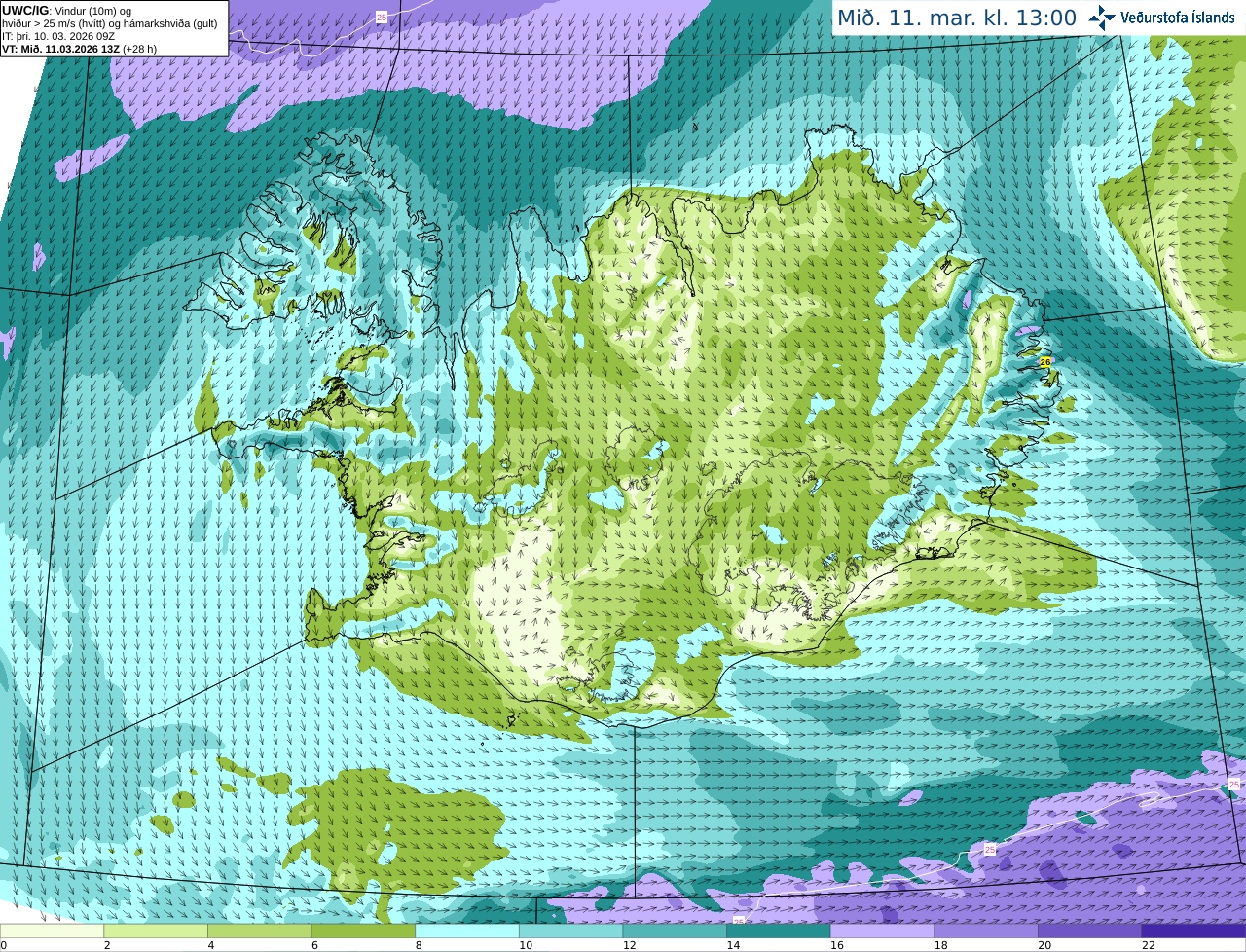Pick the 20–22 m/s violet legend swatch
The height and width of the screenshot is (952, 1246).
1090,931
